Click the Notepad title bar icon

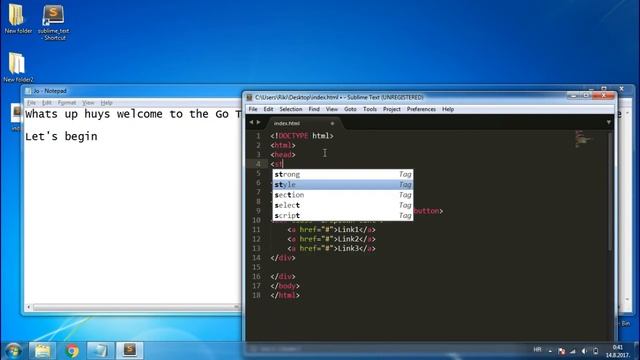[28, 91]
